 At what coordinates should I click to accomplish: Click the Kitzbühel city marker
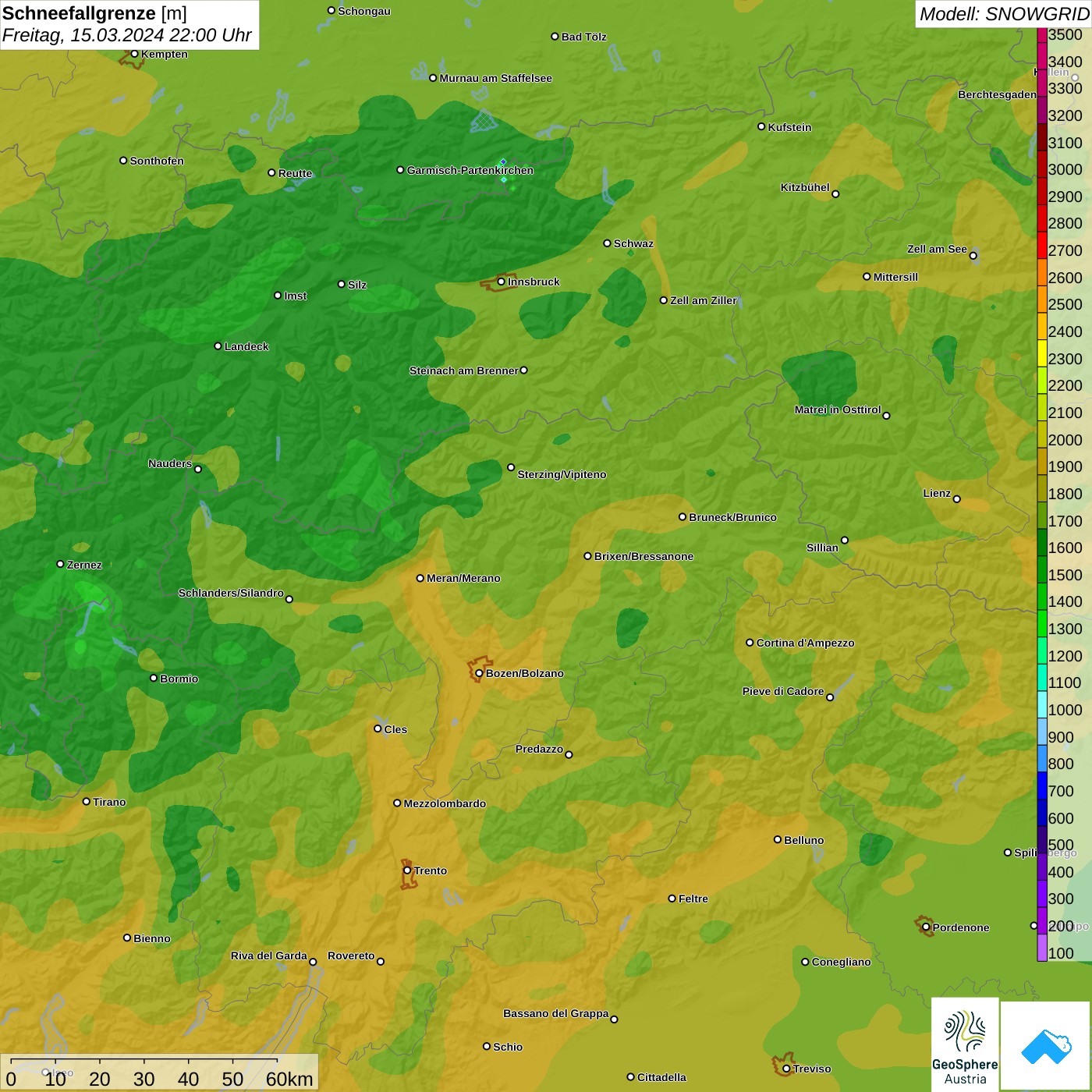835,193
